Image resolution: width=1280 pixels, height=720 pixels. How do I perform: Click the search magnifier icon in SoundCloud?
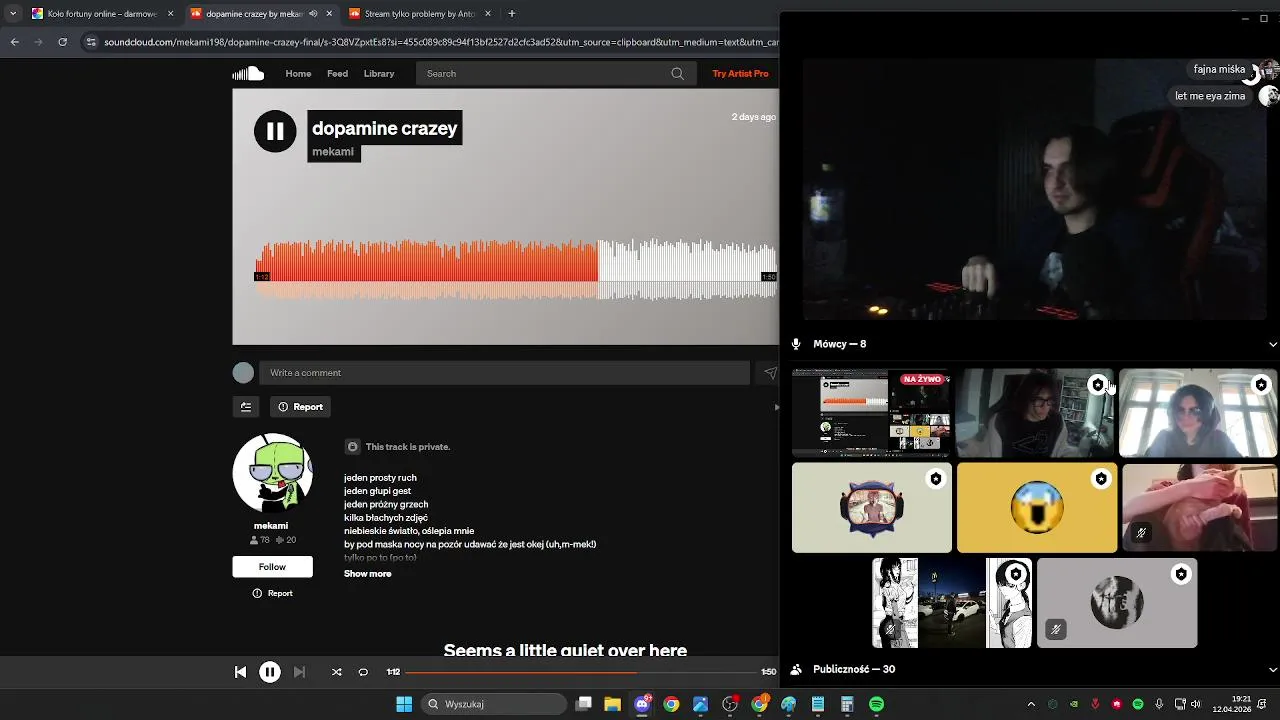[x=677, y=73]
